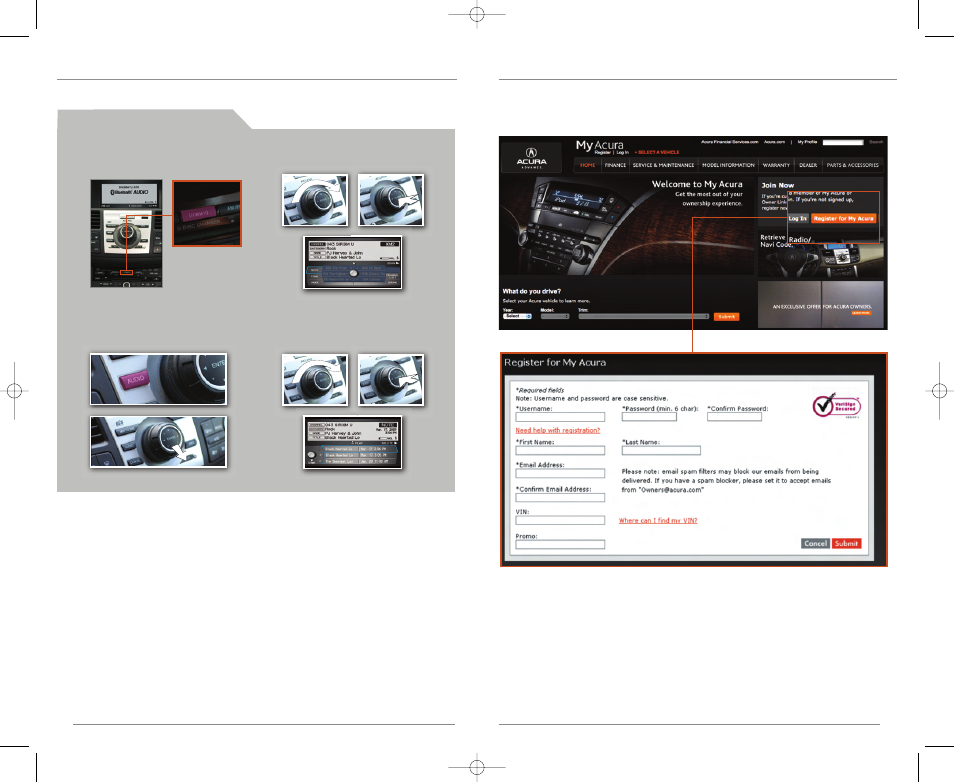Click Submit under What do you drive
Viewport: 954px width, 782px height.
[x=726, y=316]
